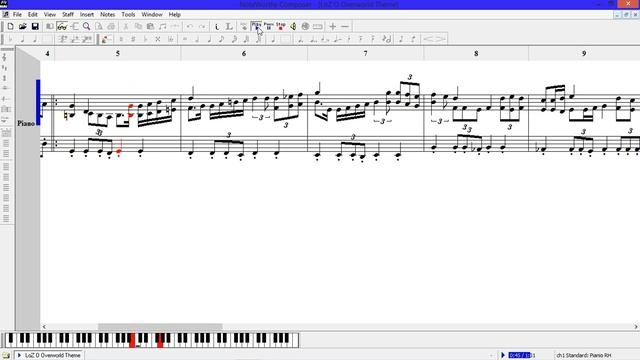This screenshot has width=640, height=360.
Task: Click measure number 6 in ruler
Action: (x=244, y=53)
